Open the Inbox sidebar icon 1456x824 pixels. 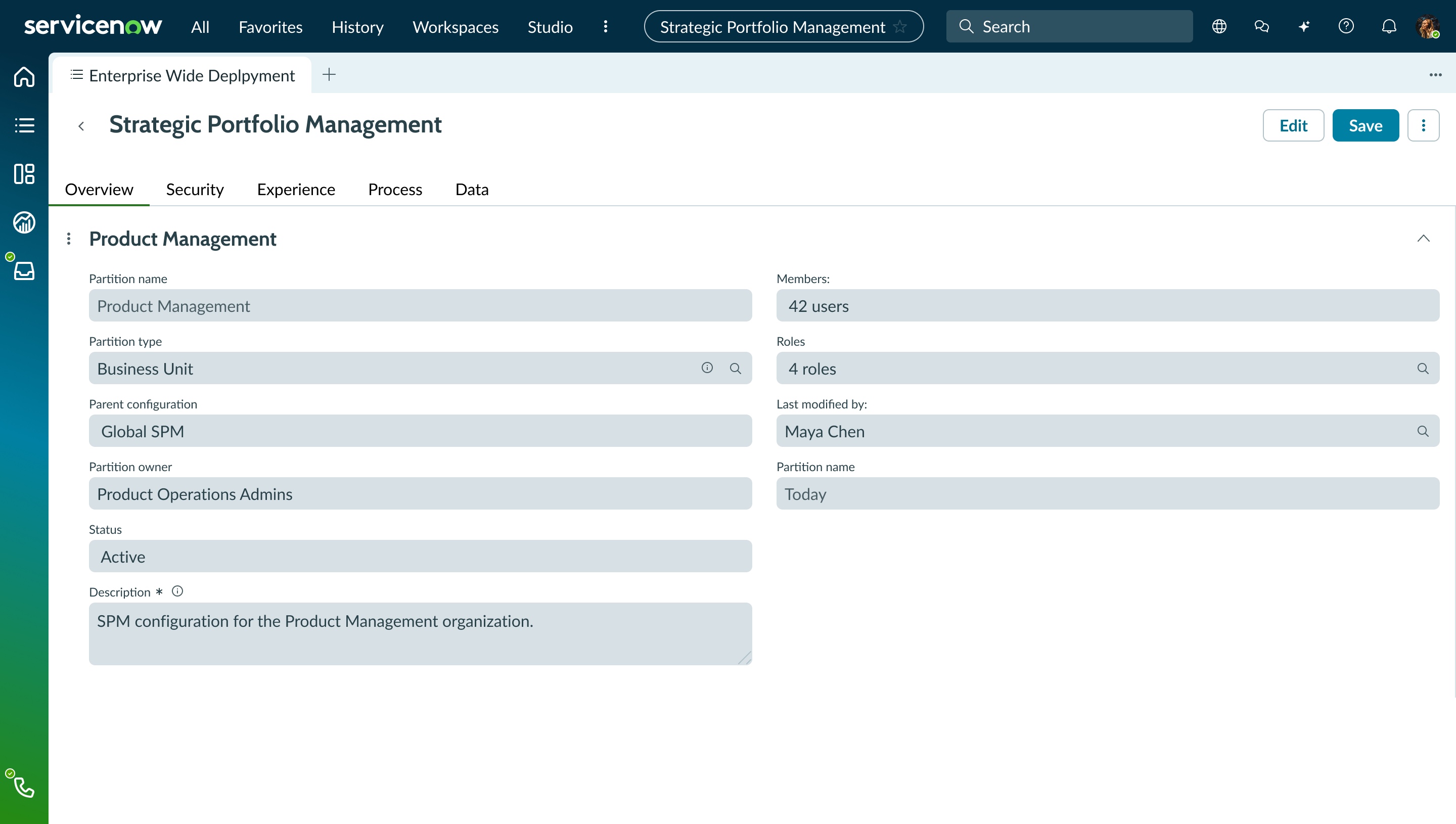pyautogui.click(x=24, y=270)
